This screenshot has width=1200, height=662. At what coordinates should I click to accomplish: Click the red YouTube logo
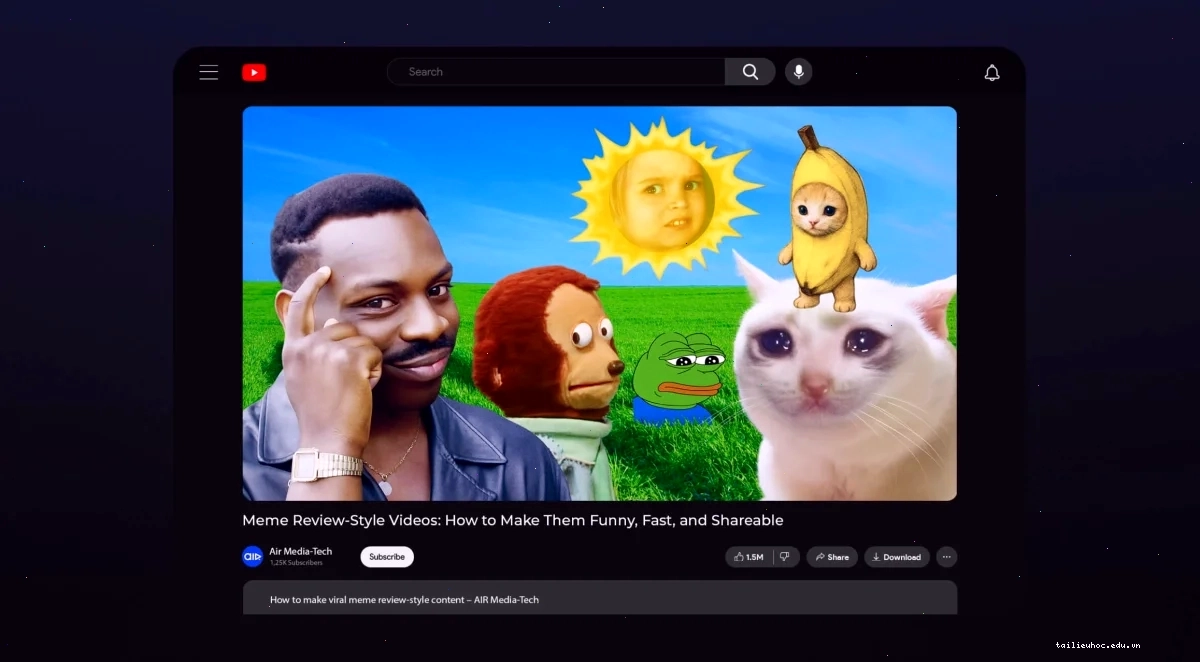pyautogui.click(x=254, y=72)
